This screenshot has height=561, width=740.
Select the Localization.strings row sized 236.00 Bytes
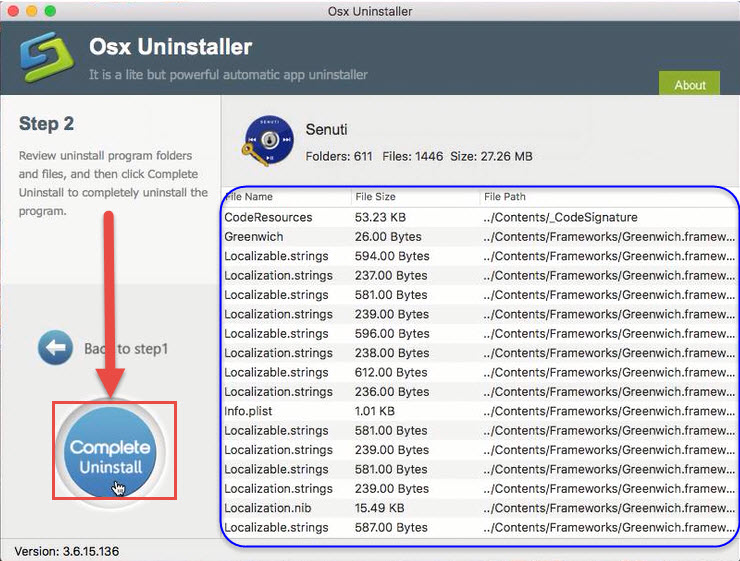click(x=278, y=392)
